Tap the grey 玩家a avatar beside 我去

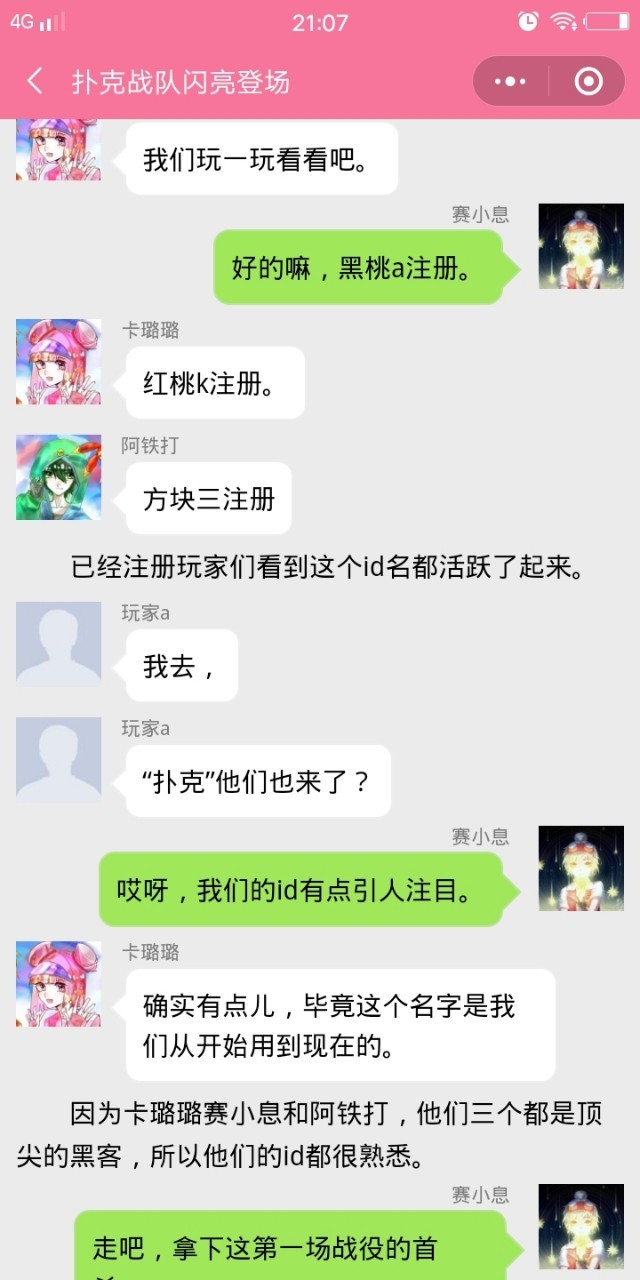(58, 644)
